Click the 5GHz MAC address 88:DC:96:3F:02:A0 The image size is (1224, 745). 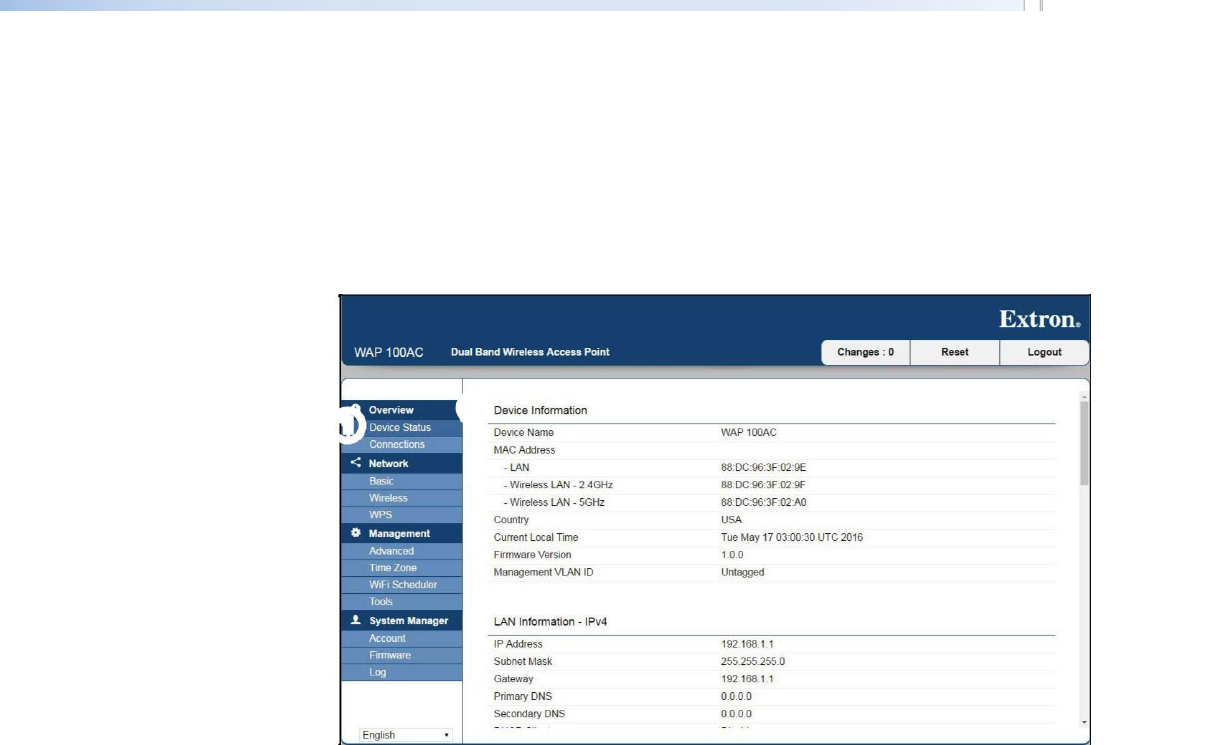pyautogui.click(x=763, y=503)
